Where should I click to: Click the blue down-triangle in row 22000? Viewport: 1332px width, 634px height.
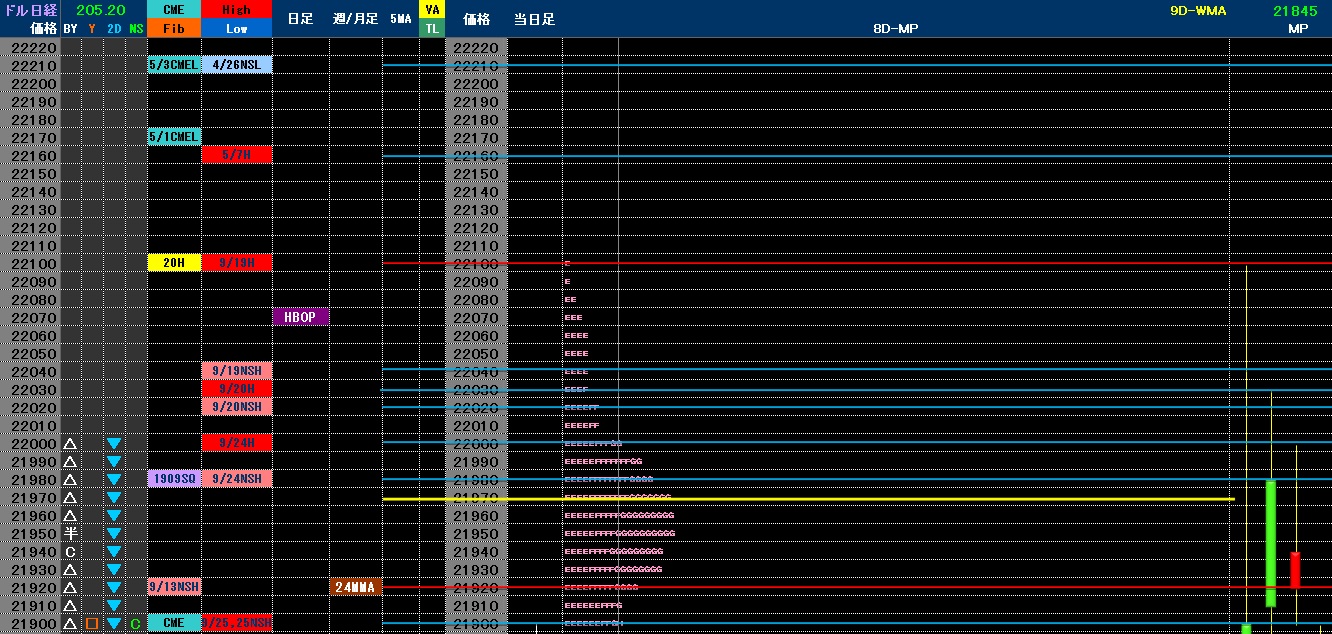[114, 443]
